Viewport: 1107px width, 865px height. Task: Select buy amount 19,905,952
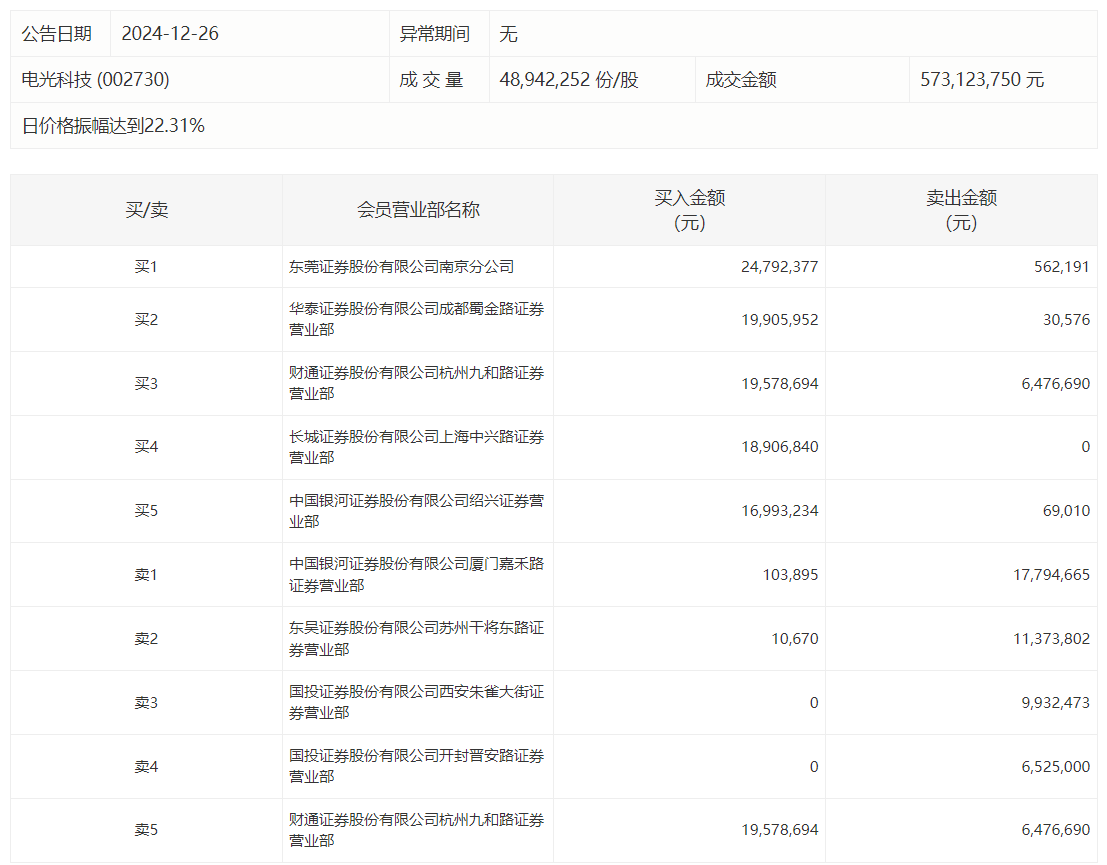[x=779, y=320]
